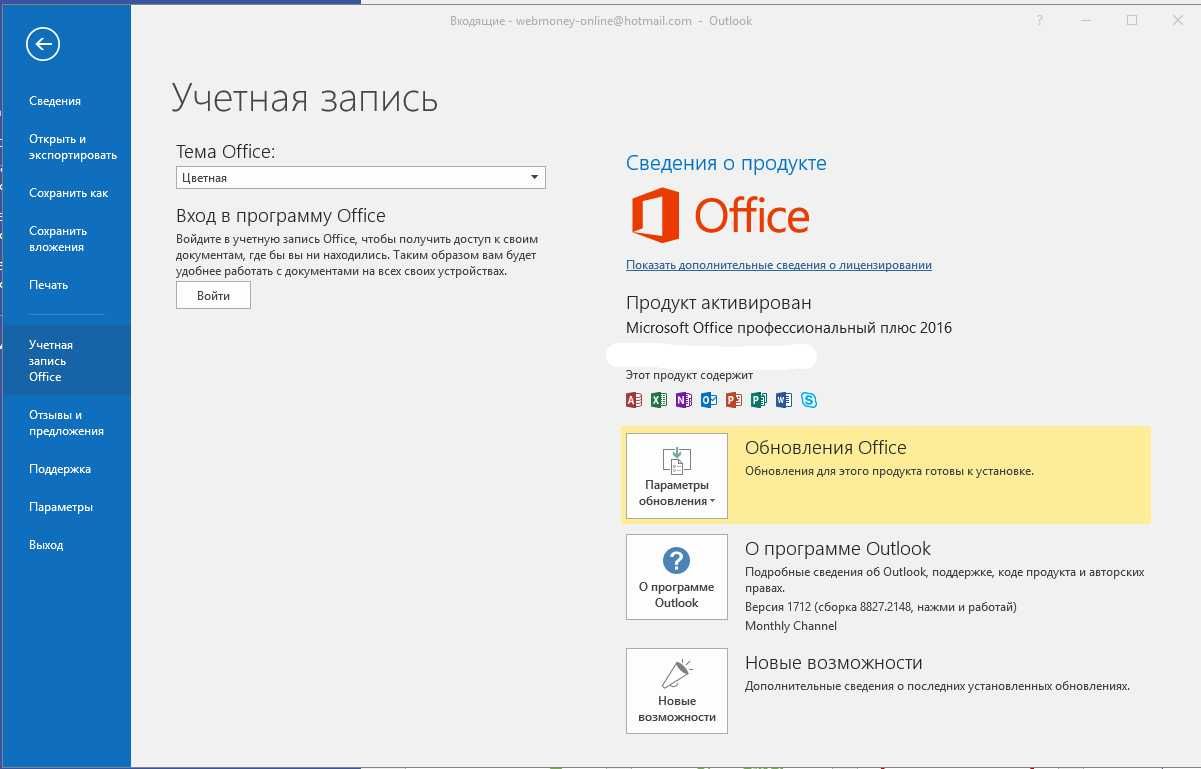Click the Вход в программу Office heading
Viewport: 1201px width, 769px height.
pyautogui.click(x=281, y=216)
